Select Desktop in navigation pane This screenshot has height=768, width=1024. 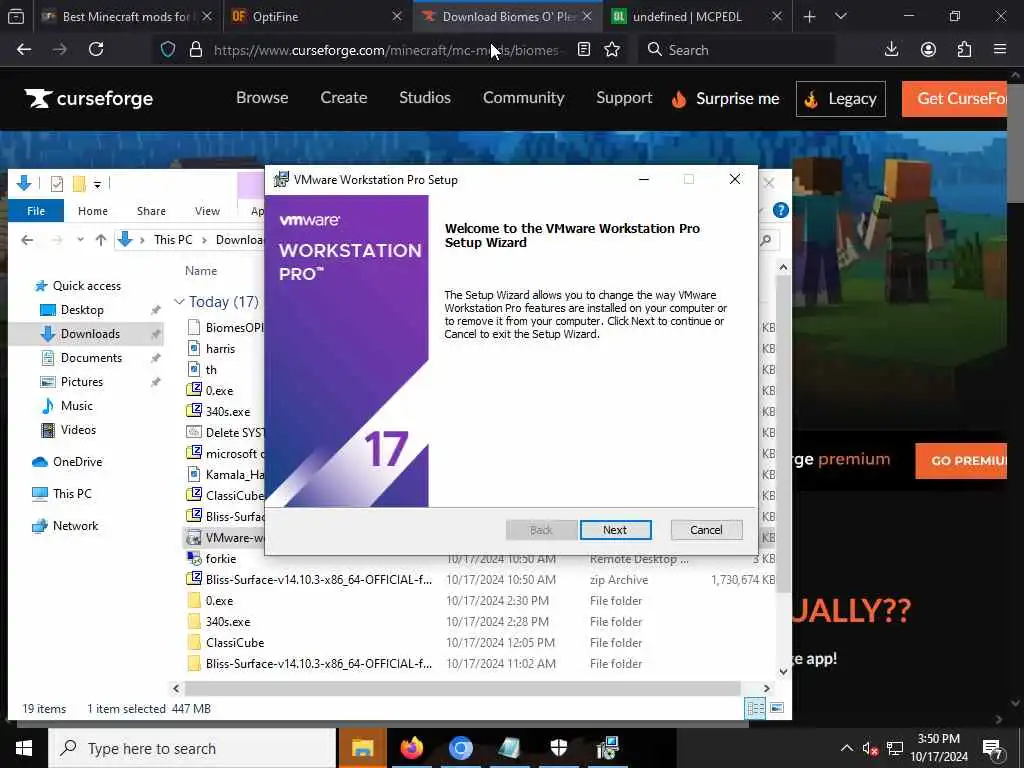click(82, 310)
